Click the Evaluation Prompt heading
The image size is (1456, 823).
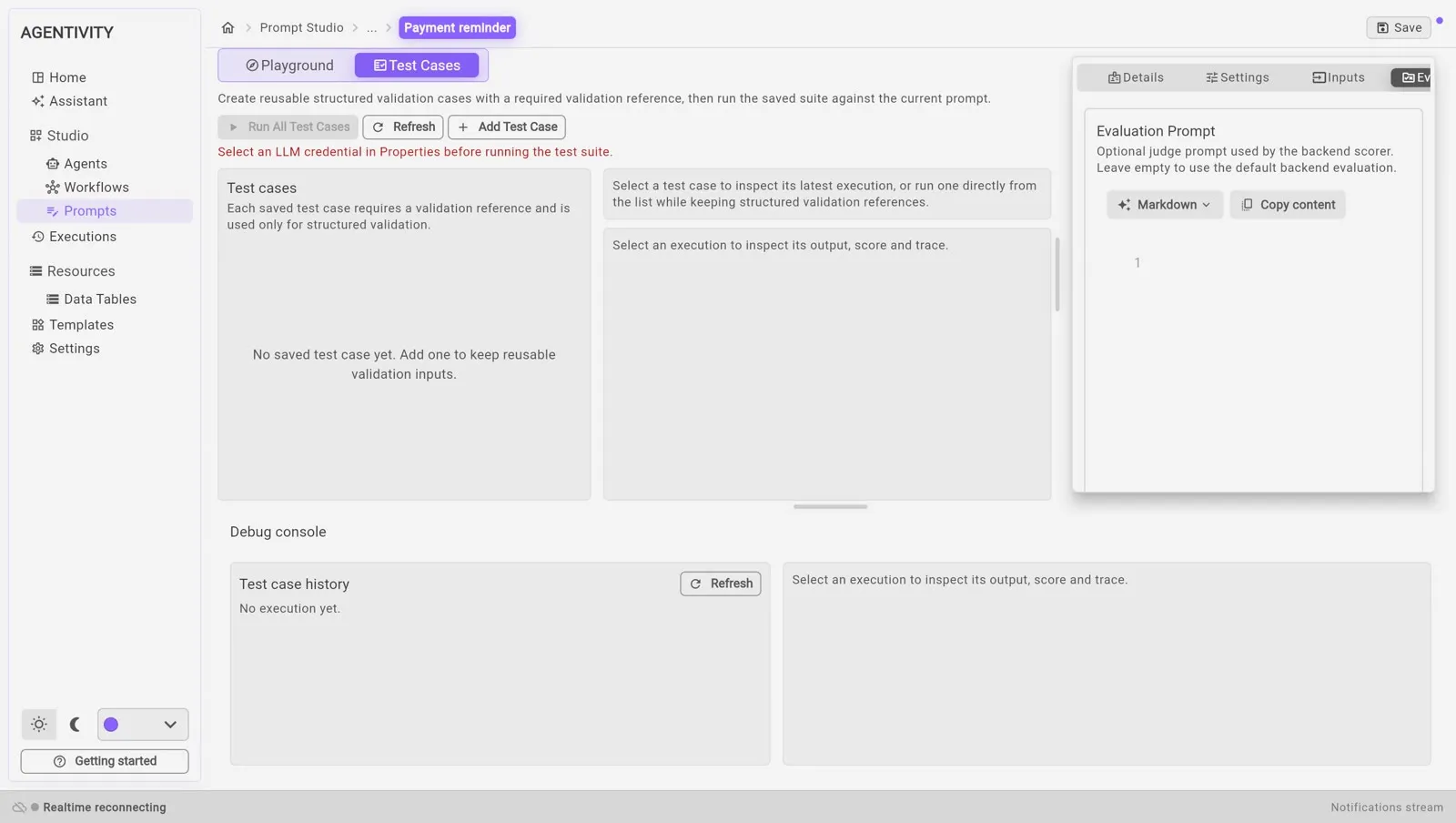[x=1156, y=131]
